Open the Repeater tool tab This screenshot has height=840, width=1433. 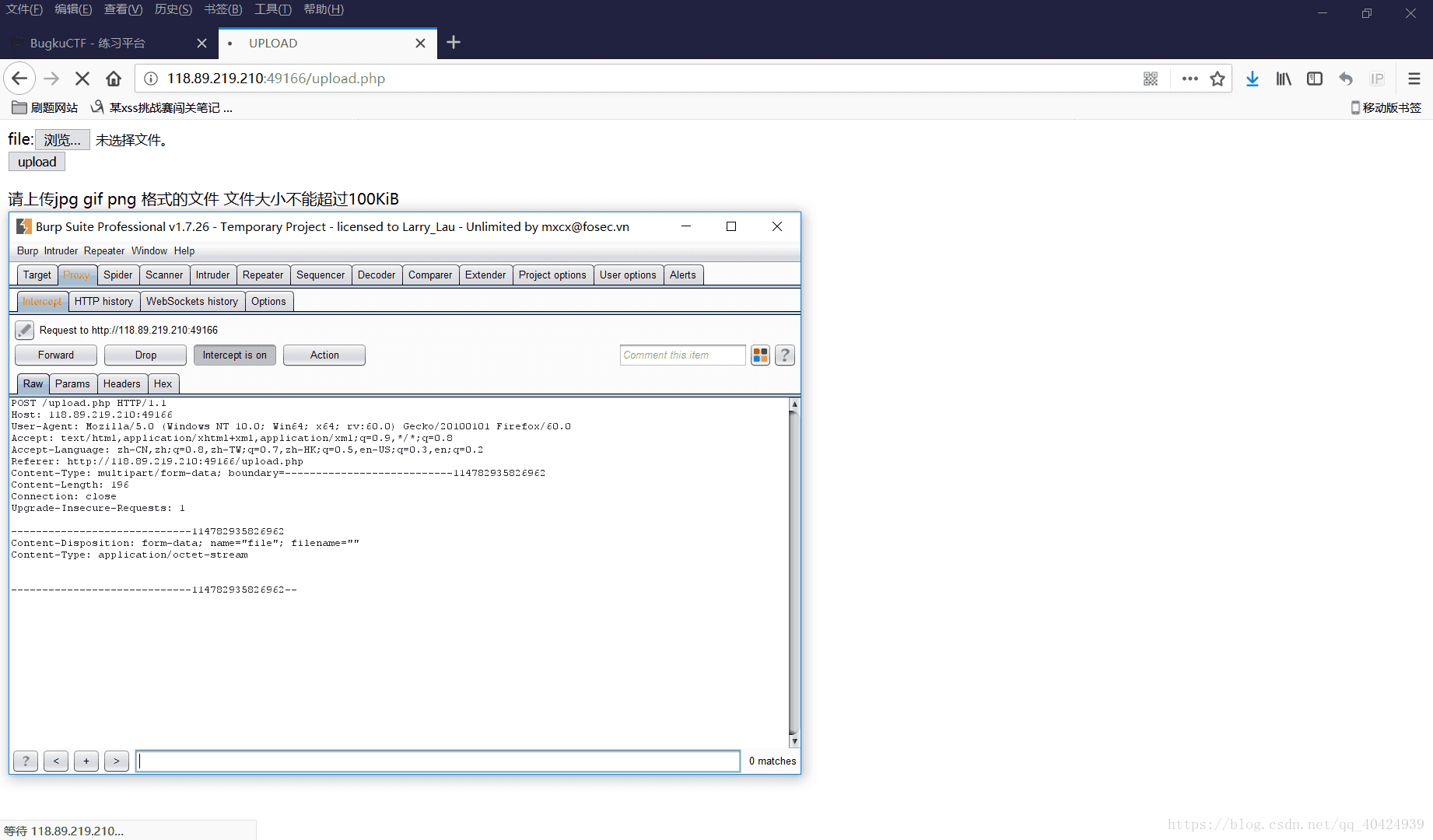point(263,275)
